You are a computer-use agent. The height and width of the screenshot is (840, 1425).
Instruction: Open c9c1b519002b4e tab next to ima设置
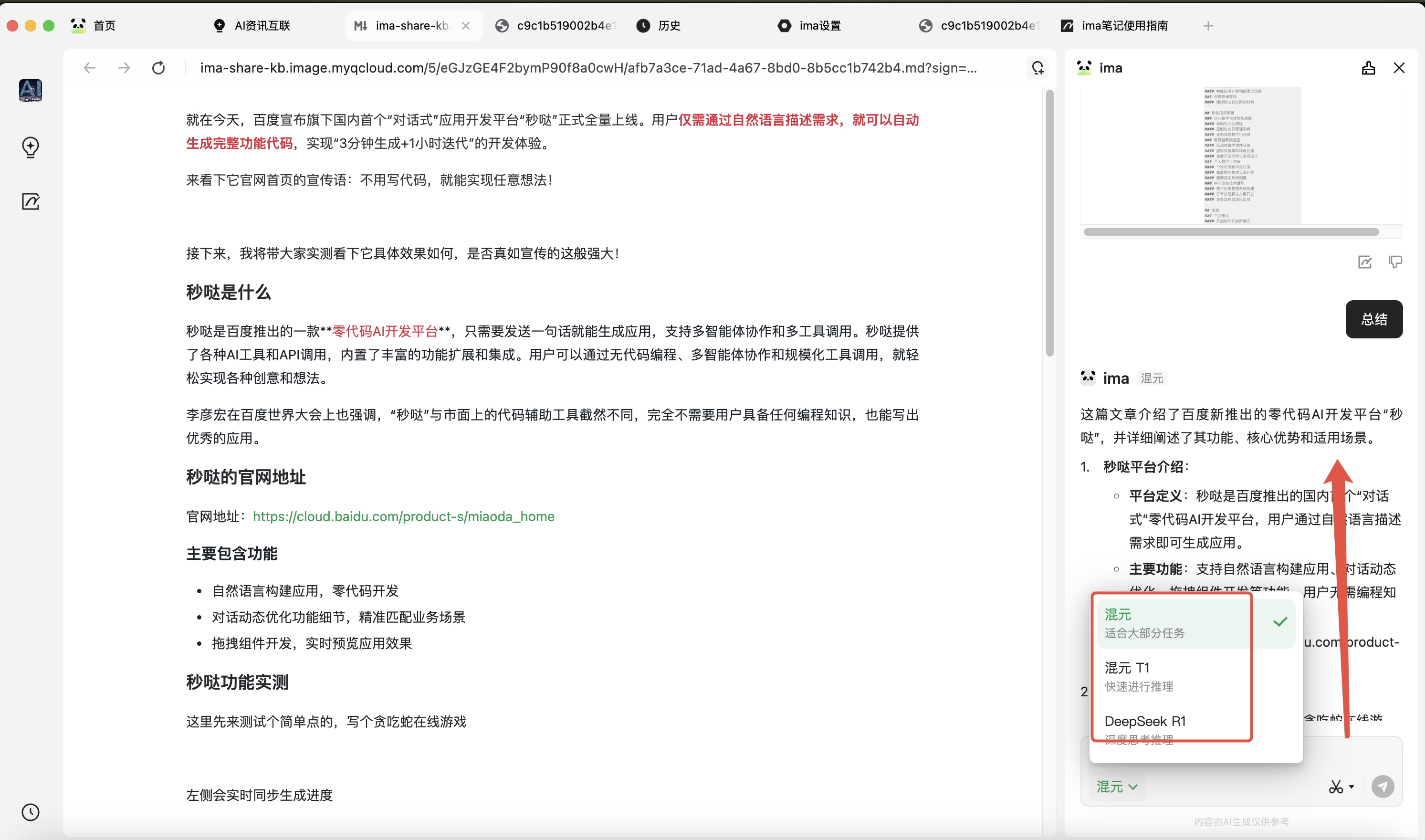coord(980,25)
